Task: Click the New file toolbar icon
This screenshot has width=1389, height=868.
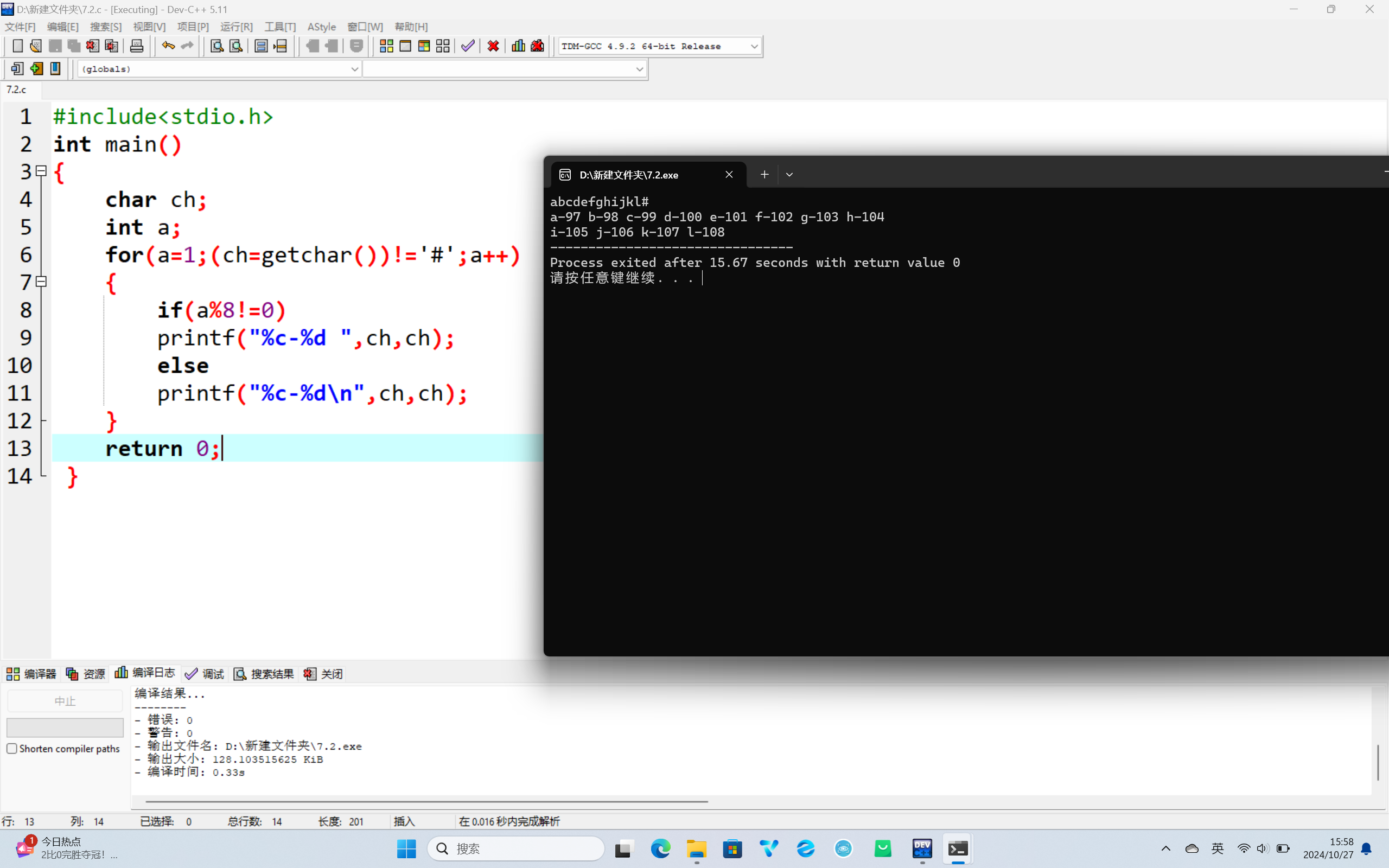Action: (x=18, y=46)
